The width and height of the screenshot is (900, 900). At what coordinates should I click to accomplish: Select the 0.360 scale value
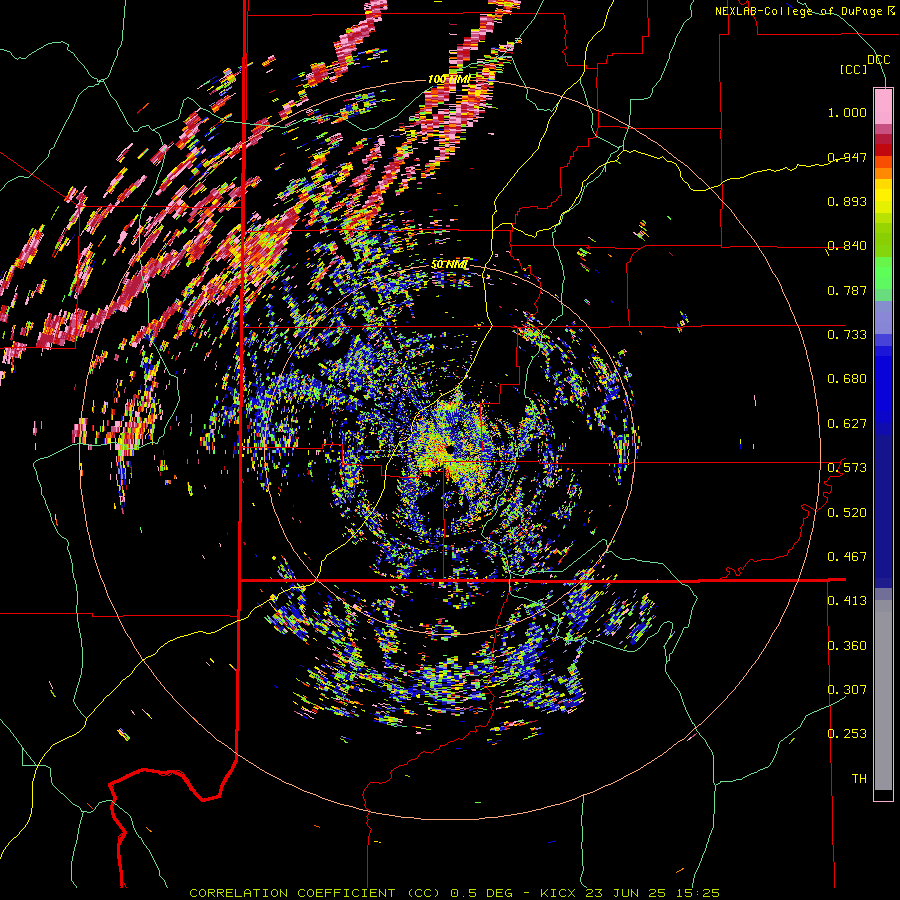pos(847,646)
